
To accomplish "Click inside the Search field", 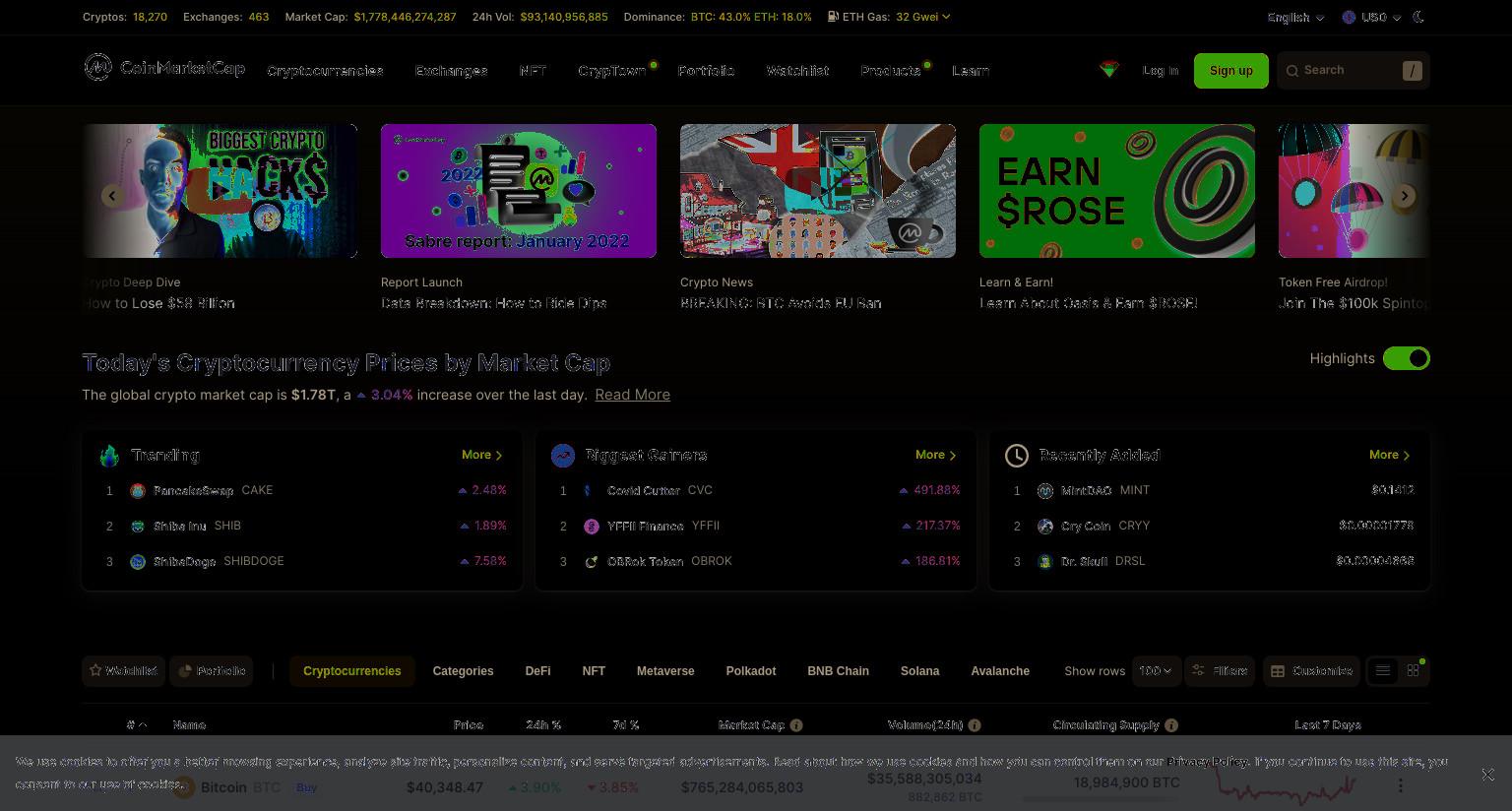I will pos(1354,70).
